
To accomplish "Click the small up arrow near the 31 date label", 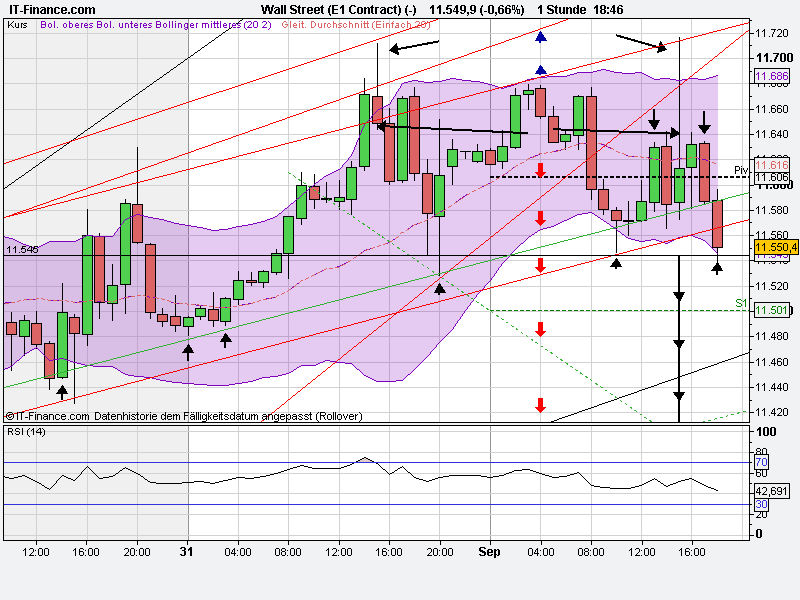I will coord(186,352).
